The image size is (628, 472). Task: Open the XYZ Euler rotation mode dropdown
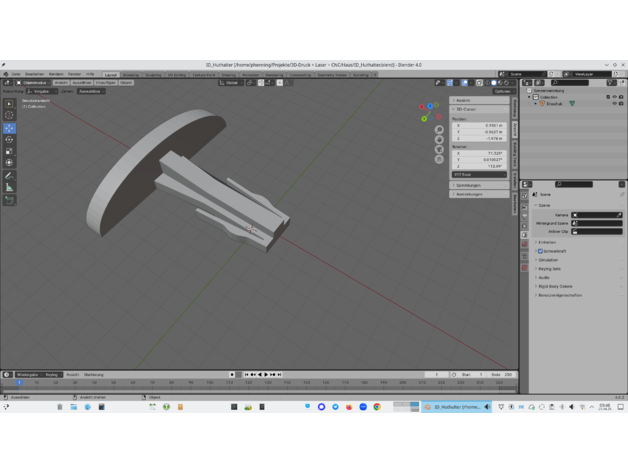tap(480, 174)
